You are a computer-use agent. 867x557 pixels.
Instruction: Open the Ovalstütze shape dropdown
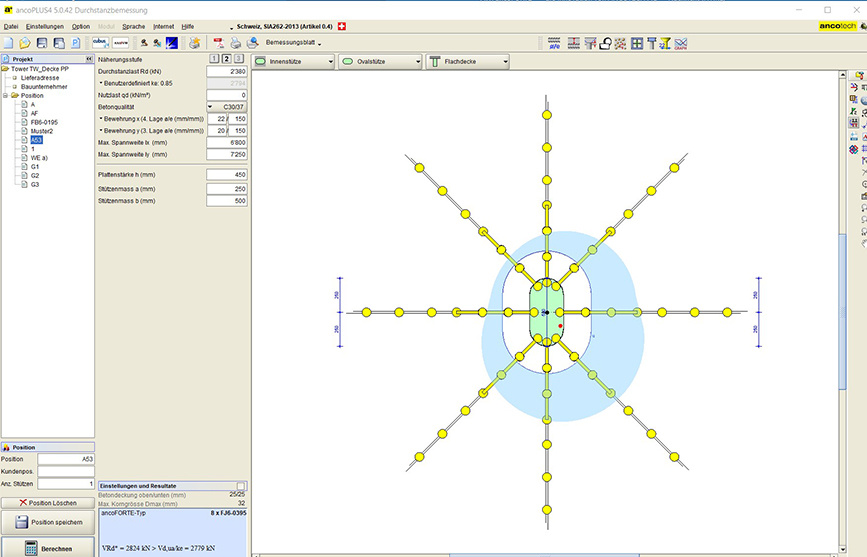pos(380,61)
